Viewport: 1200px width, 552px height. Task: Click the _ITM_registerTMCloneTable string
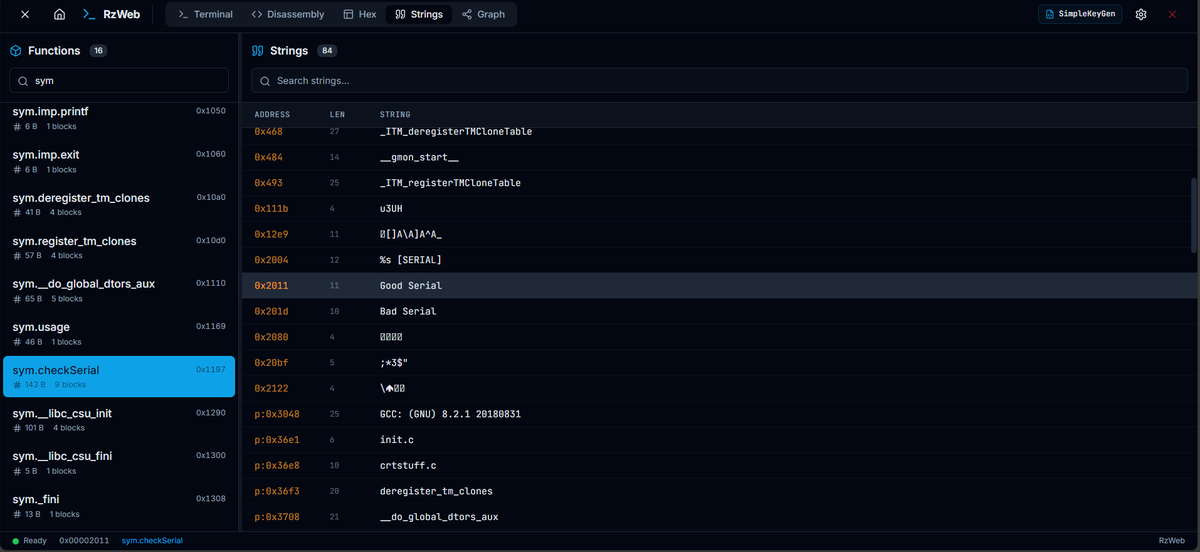[x=450, y=183]
